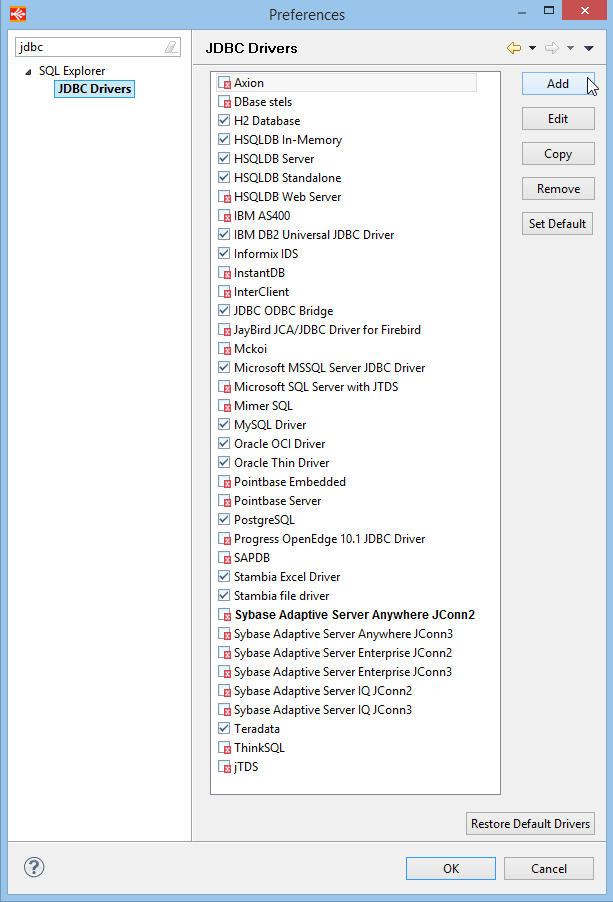Select Sybase Adaptive Server Enterprise JConn3 text
The image size is (613, 902).
[343, 672]
